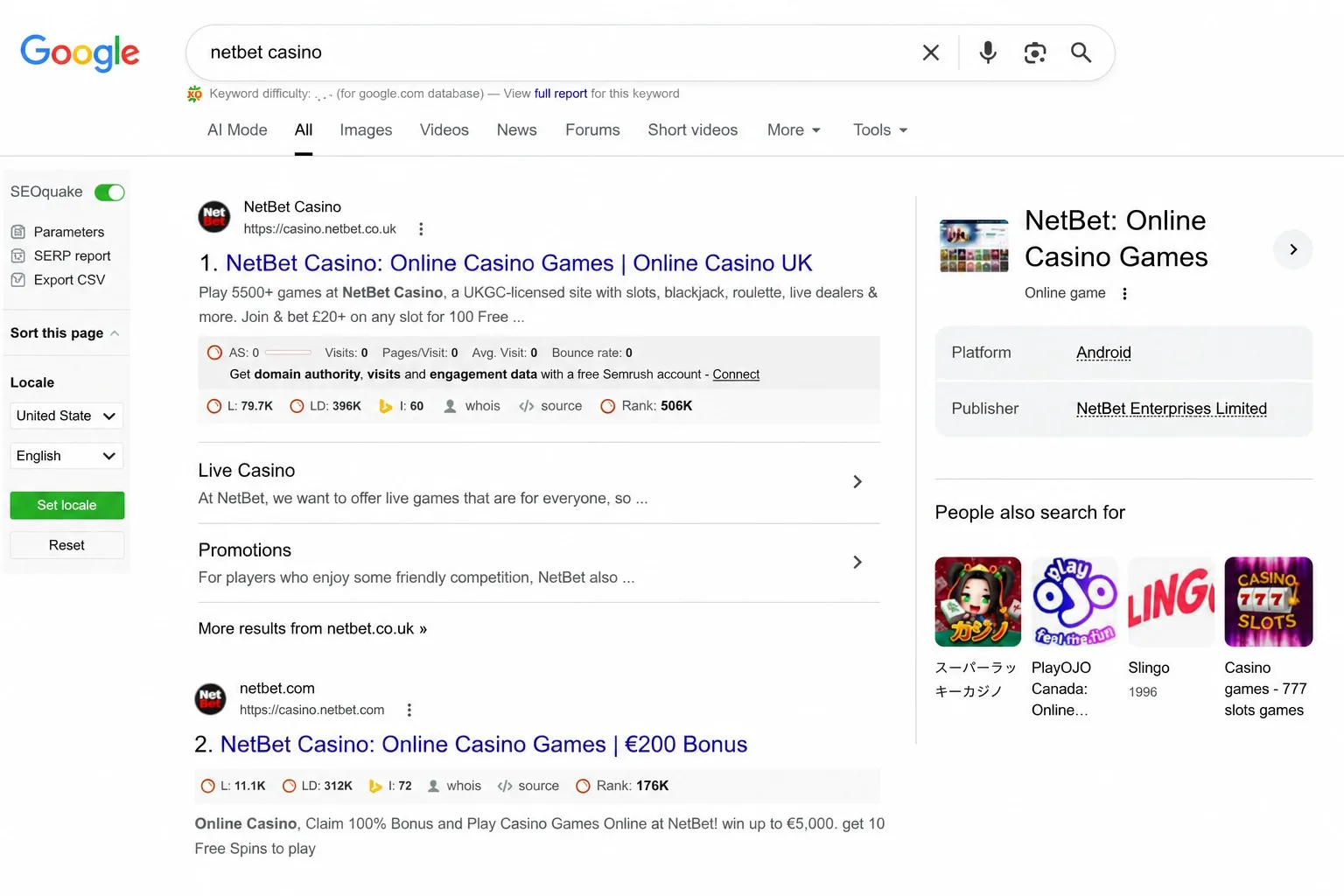1344x896 pixels.
Task: Click the Semrush Connect link
Action: click(x=736, y=374)
